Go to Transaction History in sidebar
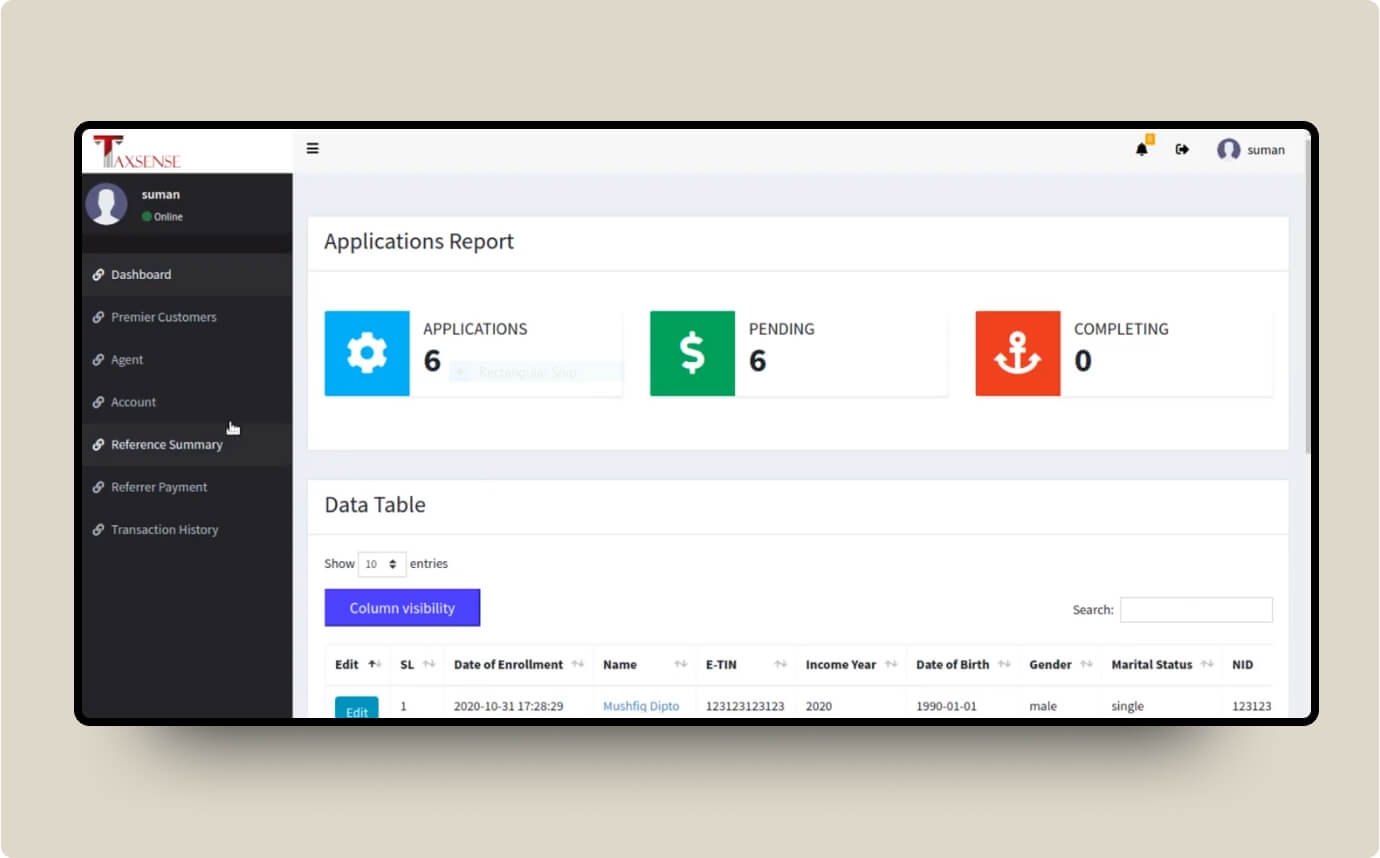Image resolution: width=1380 pixels, height=858 pixels. pyautogui.click(x=164, y=530)
